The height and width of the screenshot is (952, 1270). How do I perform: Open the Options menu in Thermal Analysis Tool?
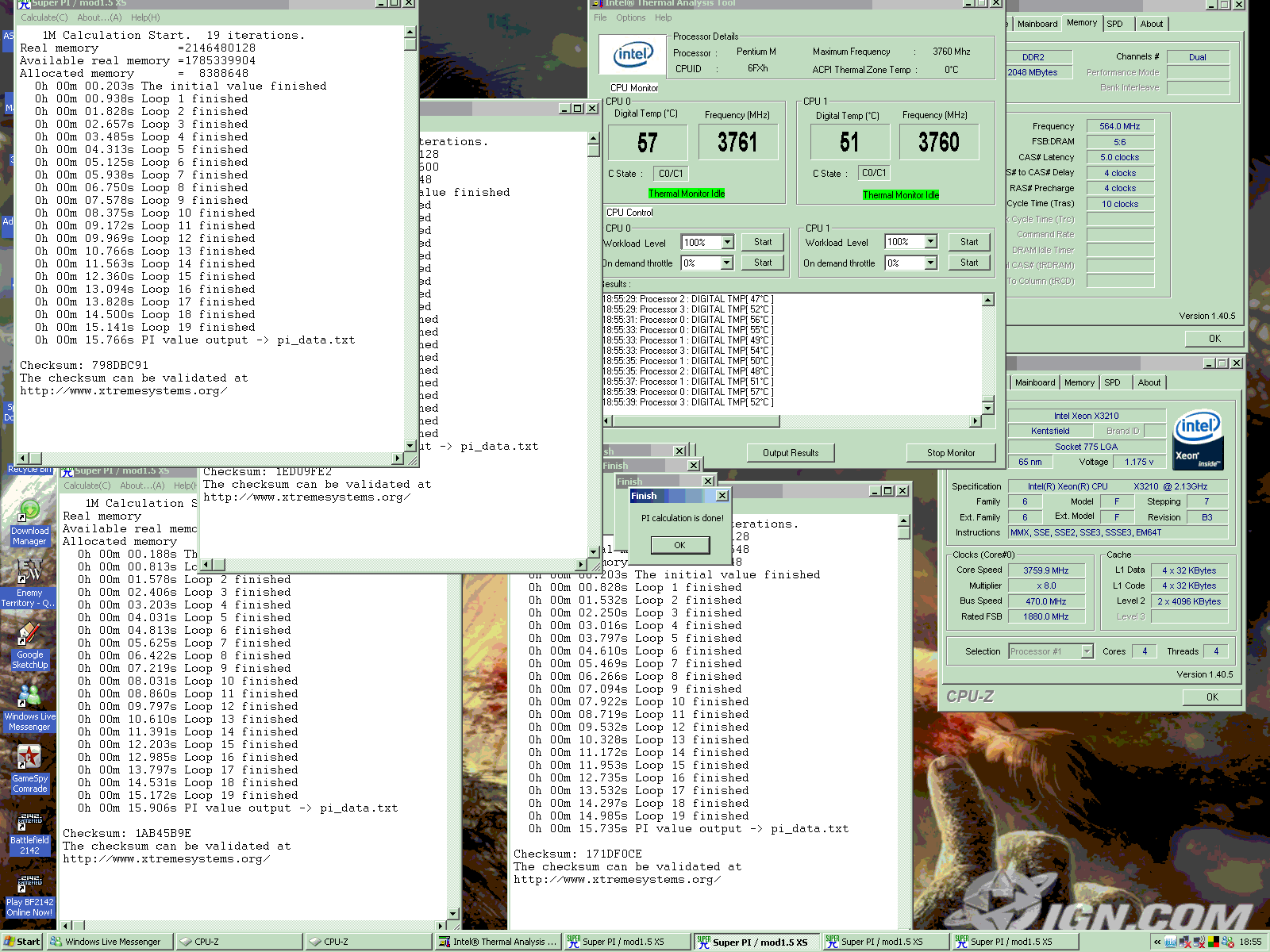tap(630, 17)
